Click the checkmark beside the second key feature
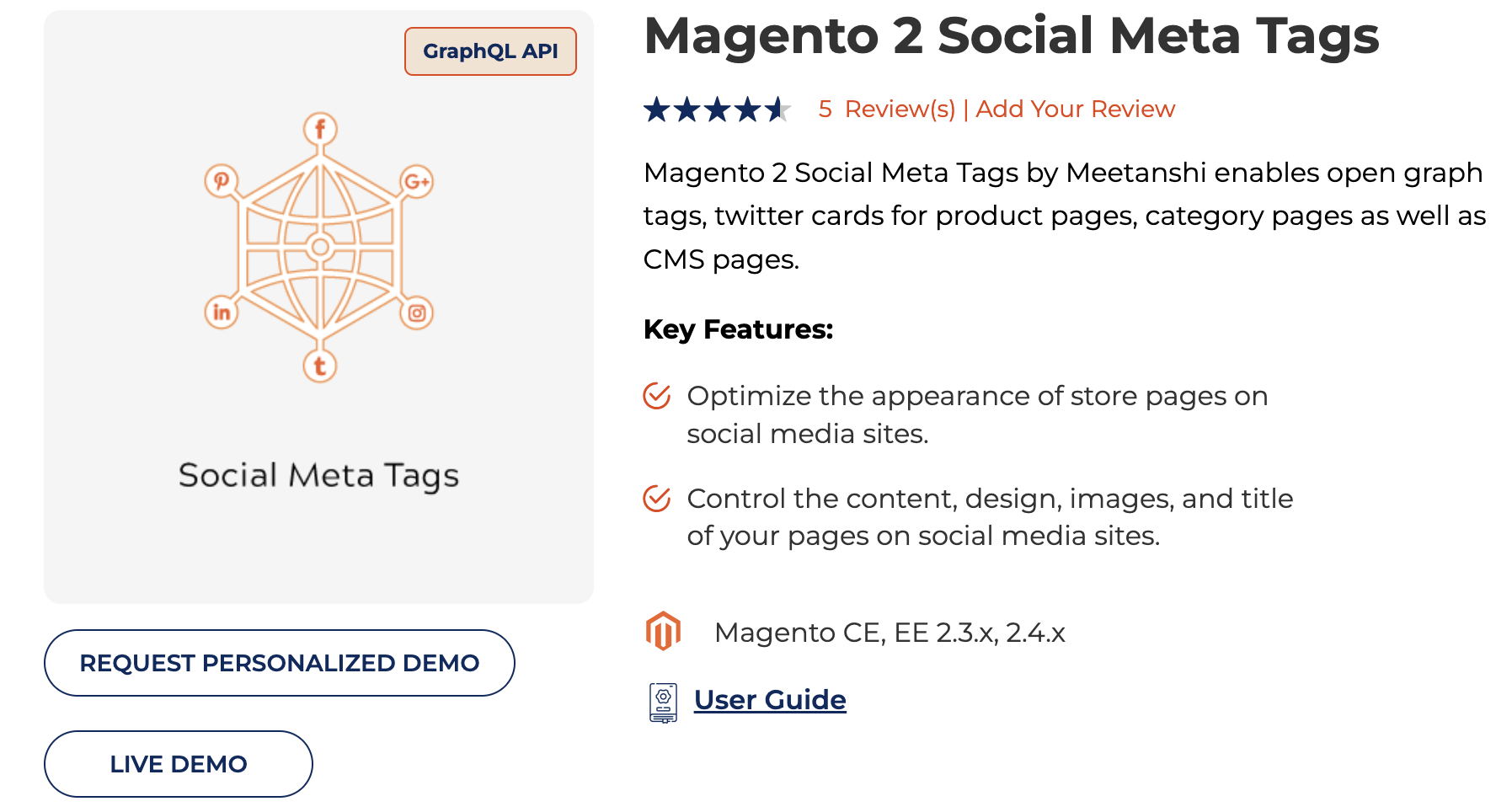This screenshot has height=812, width=1496. 655,499
